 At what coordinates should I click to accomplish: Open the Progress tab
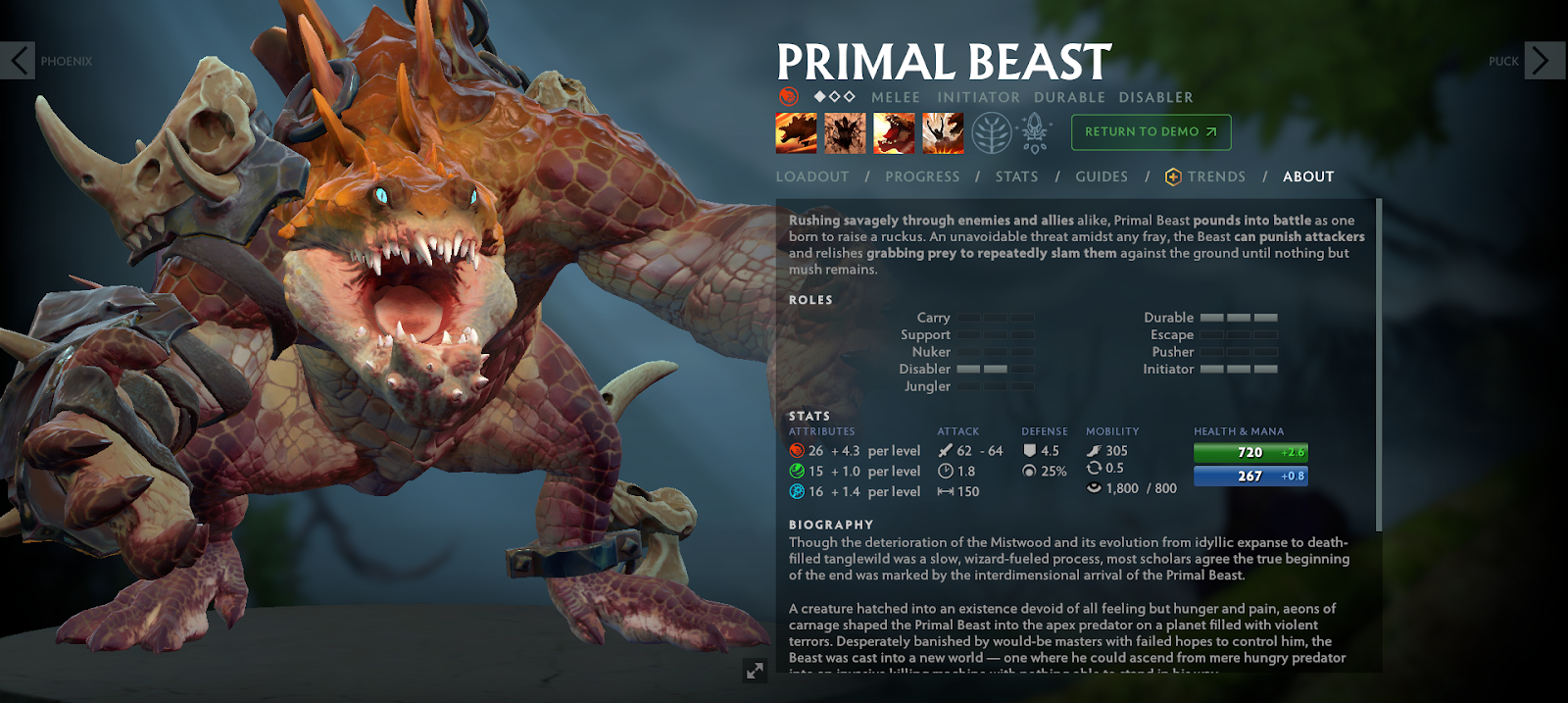tap(922, 176)
